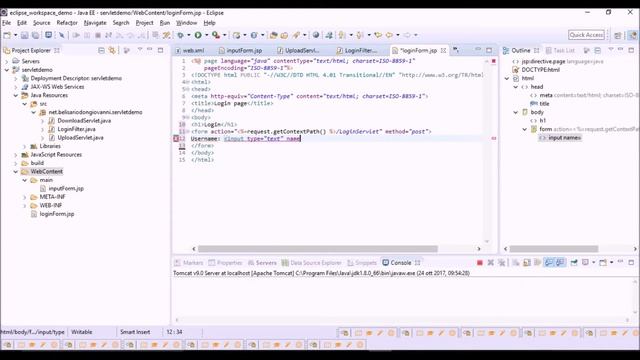
Task: Click the Back navigation arrow in toolbar
Action: tap(389, 35)
